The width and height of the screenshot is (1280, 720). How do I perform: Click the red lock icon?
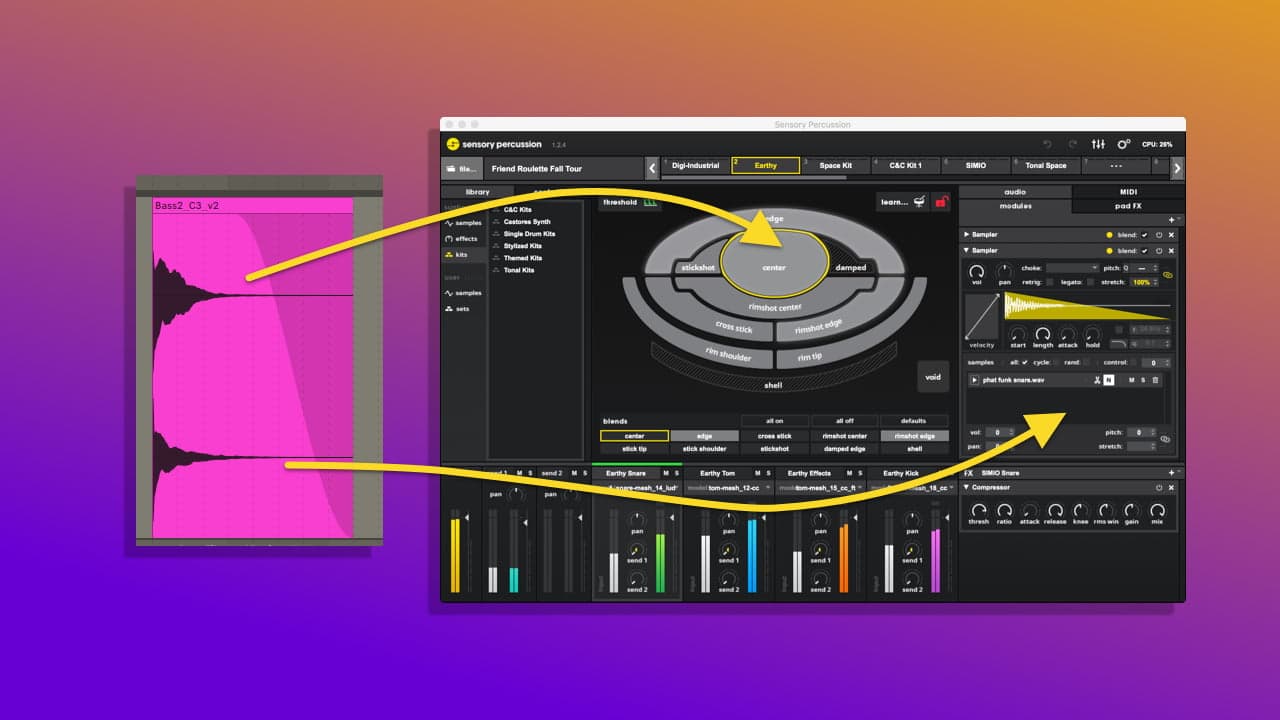tap(941, 202)
